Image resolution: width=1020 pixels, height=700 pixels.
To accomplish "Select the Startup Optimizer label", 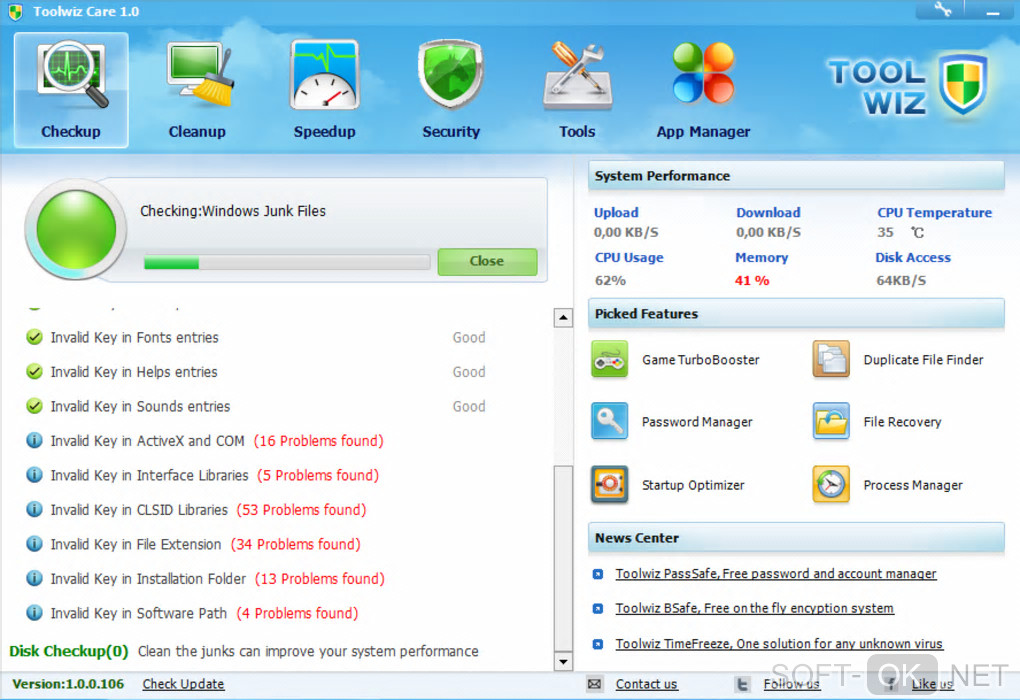I will point(693,485).
